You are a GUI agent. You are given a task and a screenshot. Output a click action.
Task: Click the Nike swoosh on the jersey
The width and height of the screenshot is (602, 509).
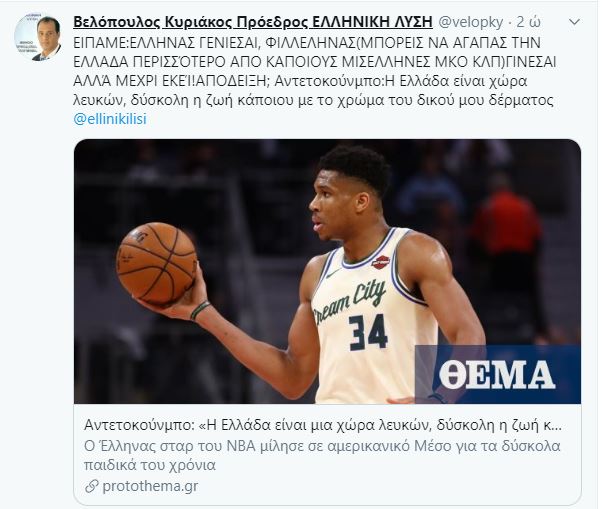tap(332, 273)
